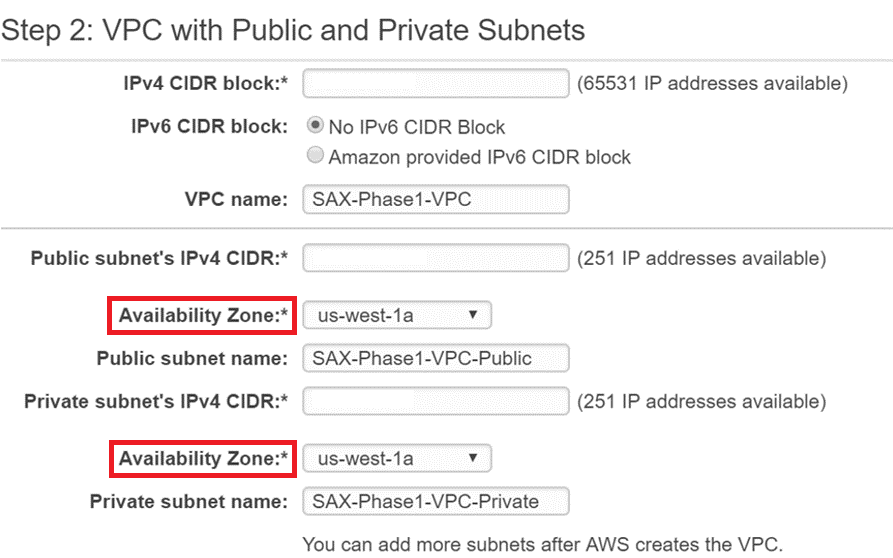
Task: Choose Amazon provided IPv6 CIDR block
Action: [316, 156]
